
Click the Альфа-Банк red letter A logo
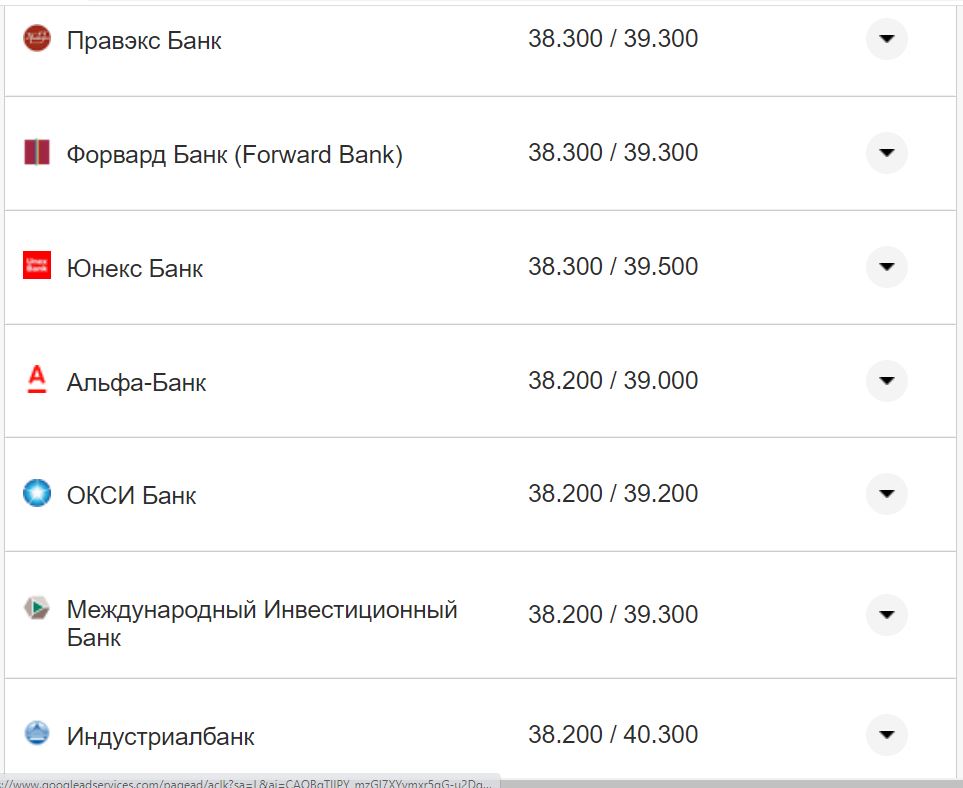coord(35,380)
